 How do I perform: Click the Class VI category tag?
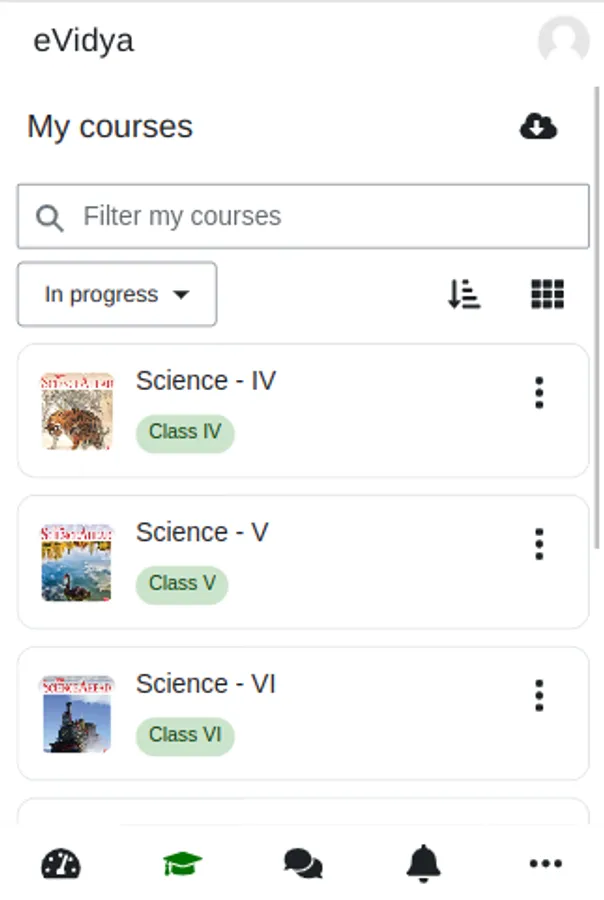[x=185, y=735]
